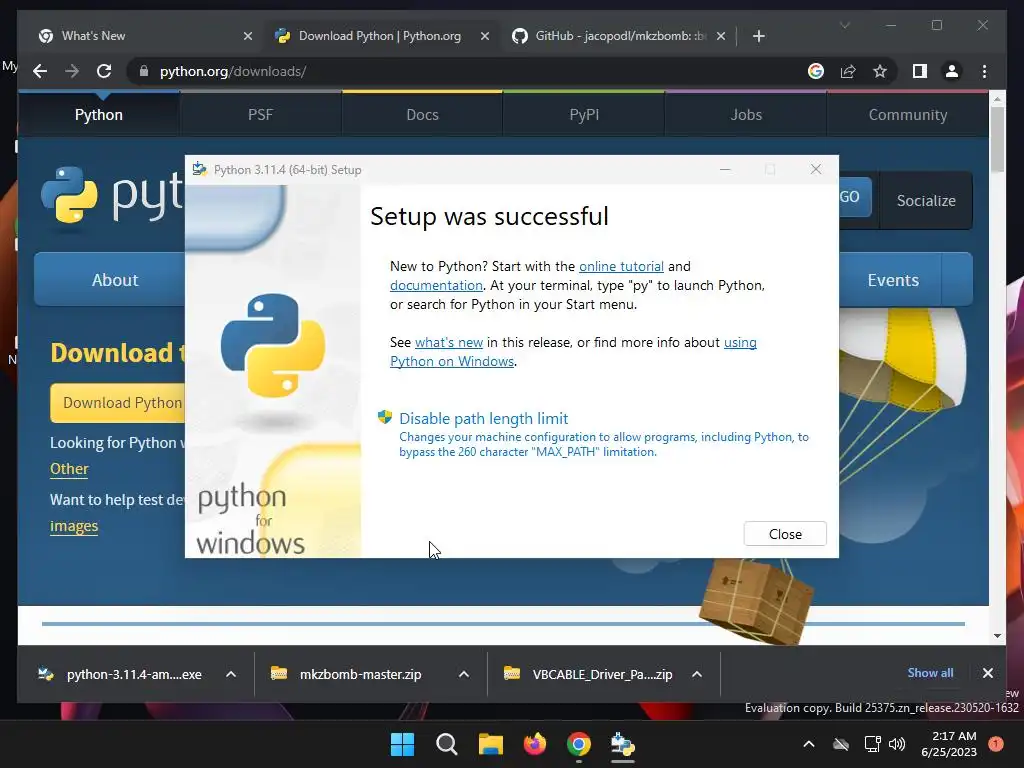The width and height of the screenshot is (1024, 768).
Task: Open the Other platforms link
Action: [69, 469]
